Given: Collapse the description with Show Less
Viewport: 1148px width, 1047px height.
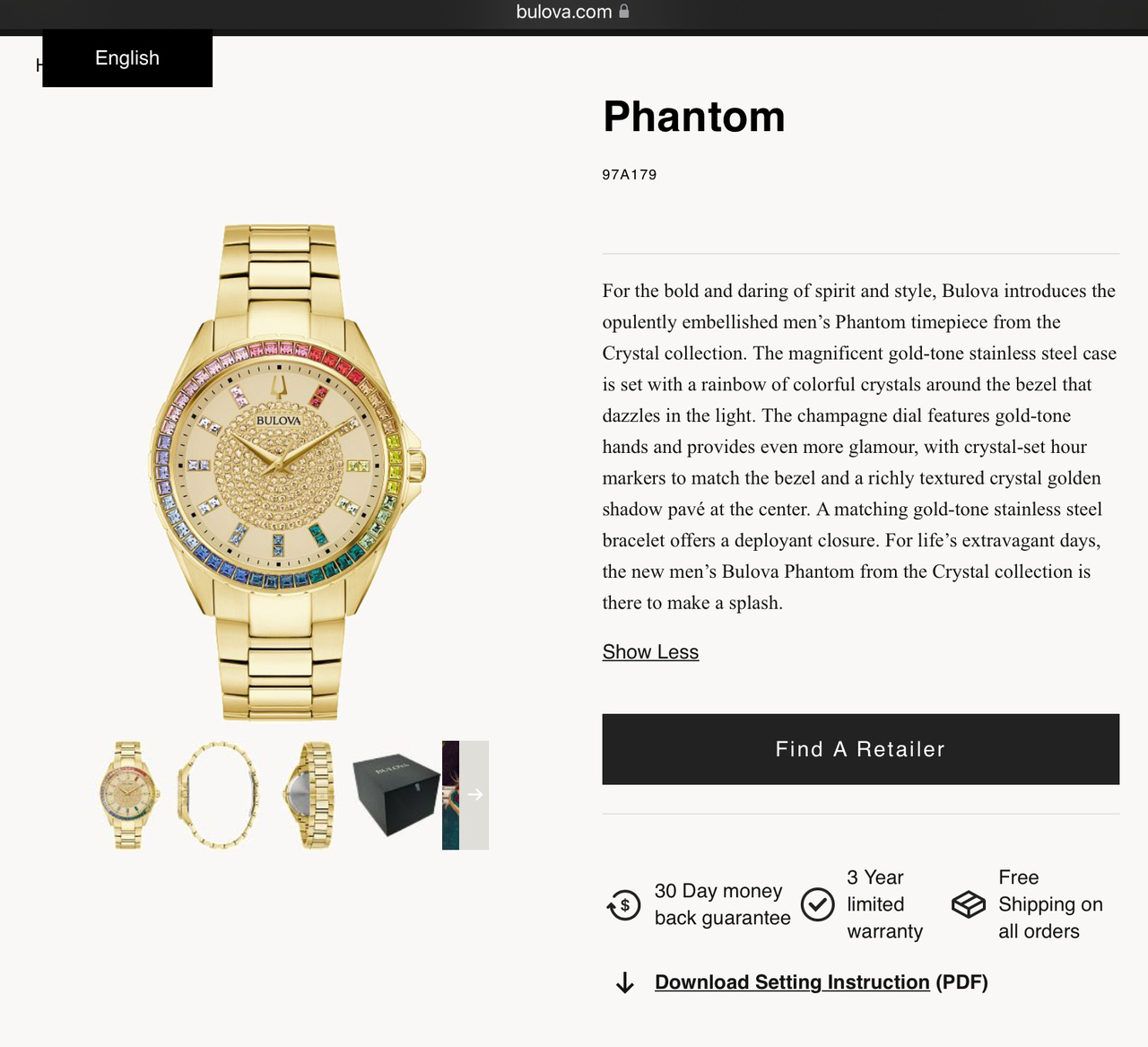Looking at the screenshot, I should pyautogui.click(x=650, y=652).
